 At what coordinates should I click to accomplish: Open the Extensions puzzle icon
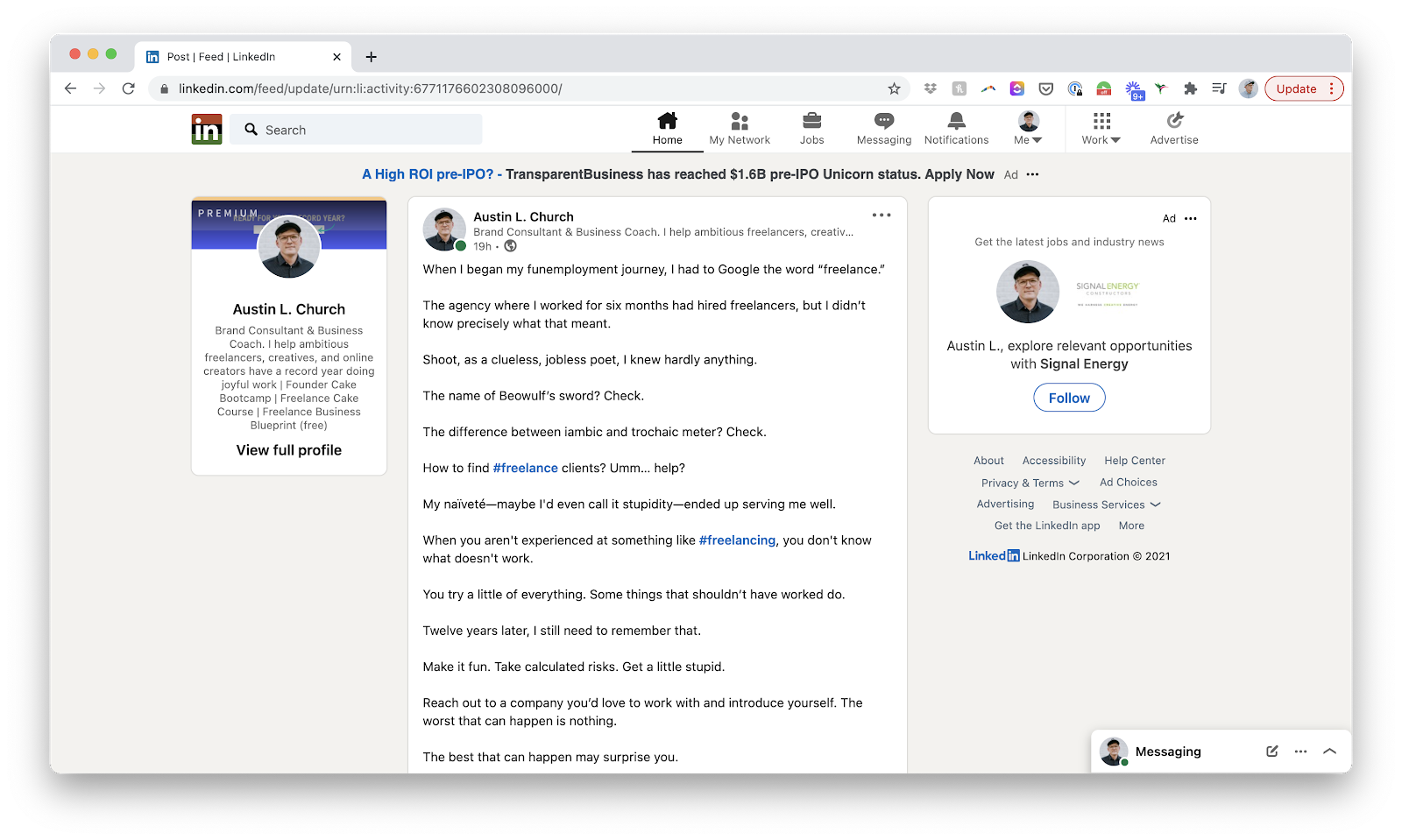(1190, 88)
